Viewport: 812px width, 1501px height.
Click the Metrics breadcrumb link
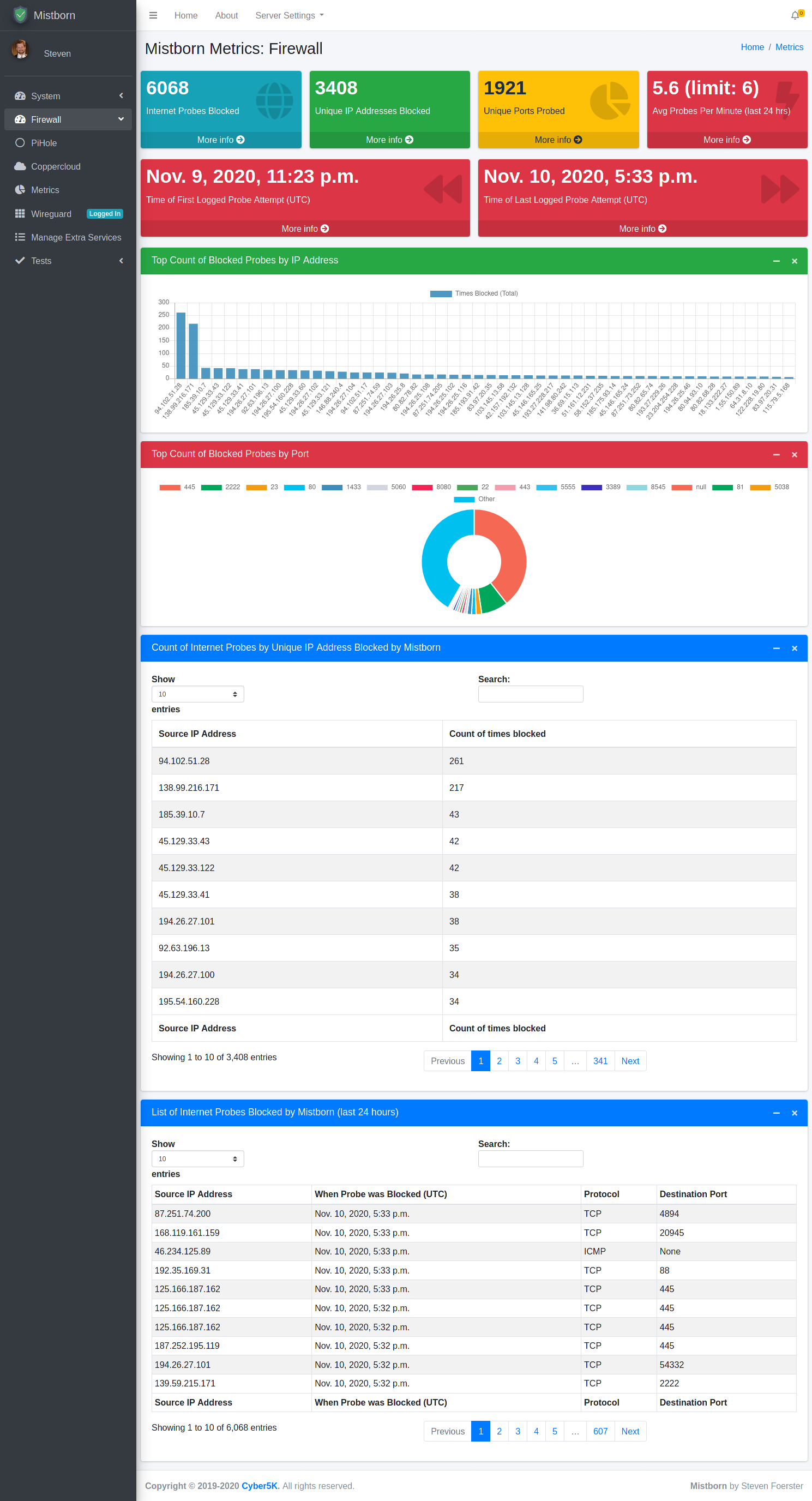coord(789,47)
